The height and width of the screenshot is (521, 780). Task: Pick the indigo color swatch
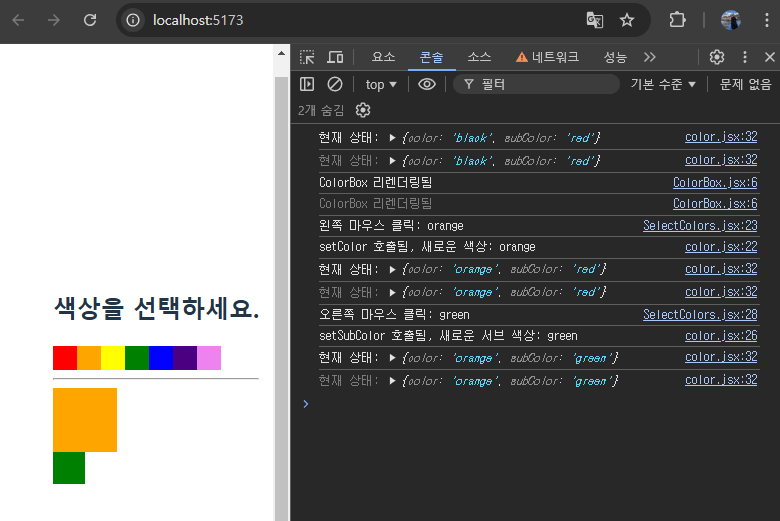click(x=185, y=358)
